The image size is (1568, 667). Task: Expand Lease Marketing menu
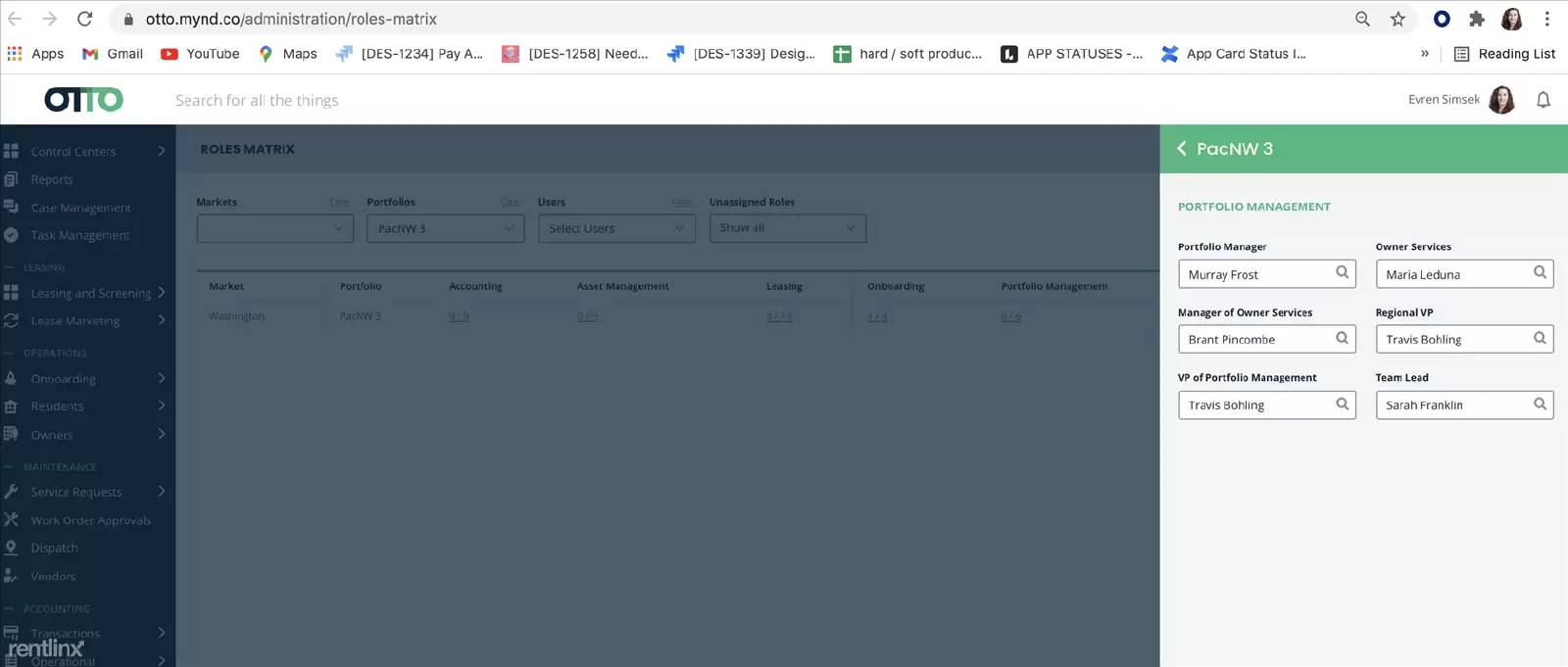(x=85, y=320)
